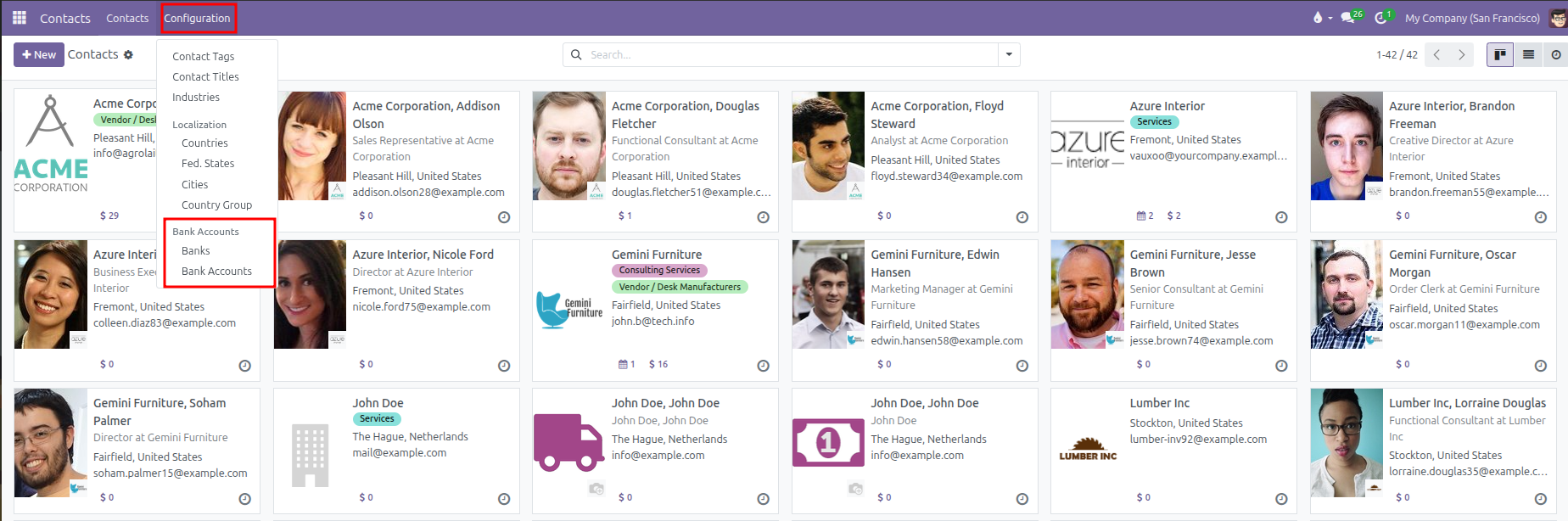The height and width of the screenshot is (521, 1568).
Task: Open Fed. States menu entry
Action: coord(208,164)
